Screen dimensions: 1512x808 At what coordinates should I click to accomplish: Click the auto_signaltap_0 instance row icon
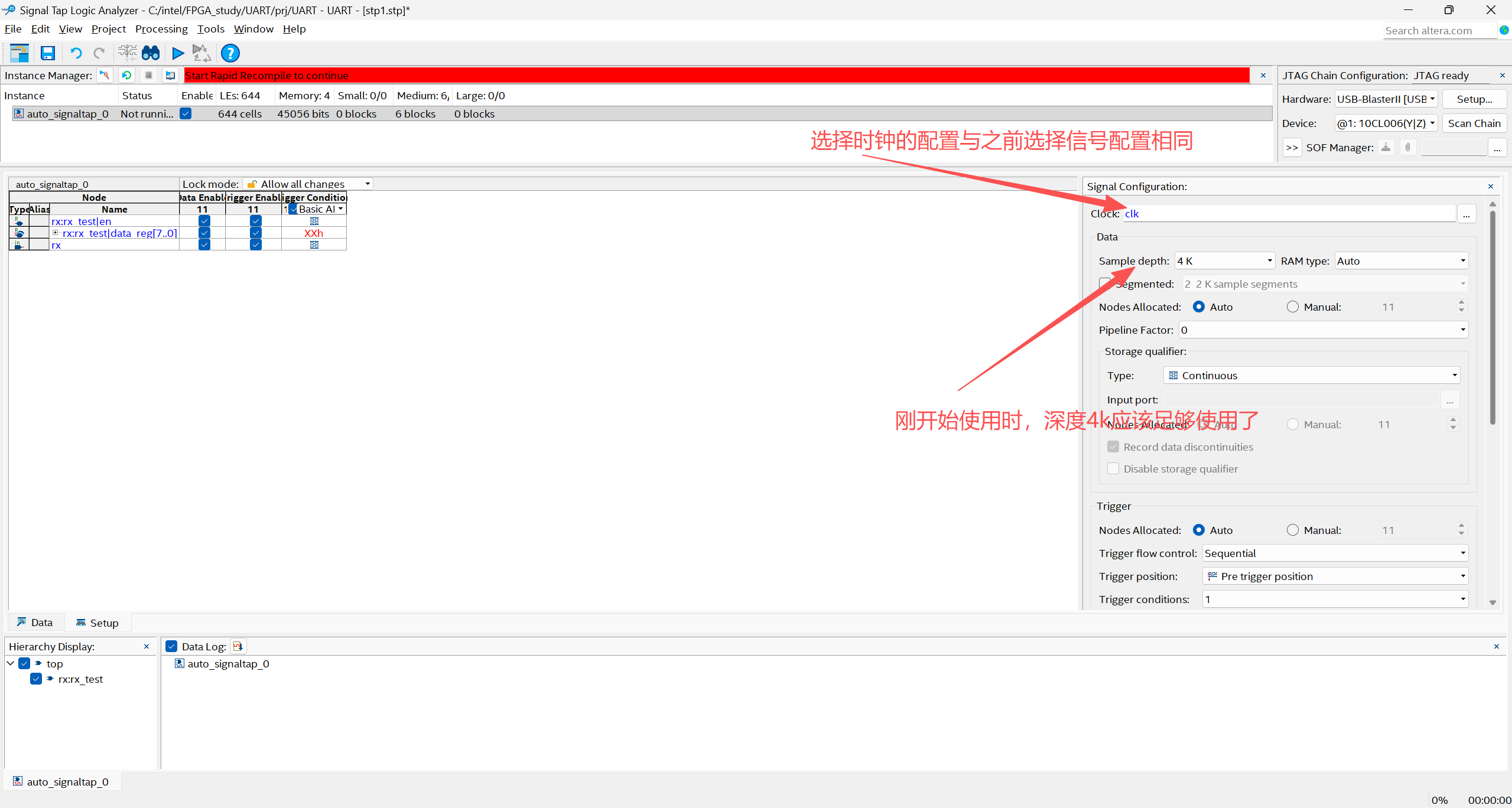pos(18,113)
